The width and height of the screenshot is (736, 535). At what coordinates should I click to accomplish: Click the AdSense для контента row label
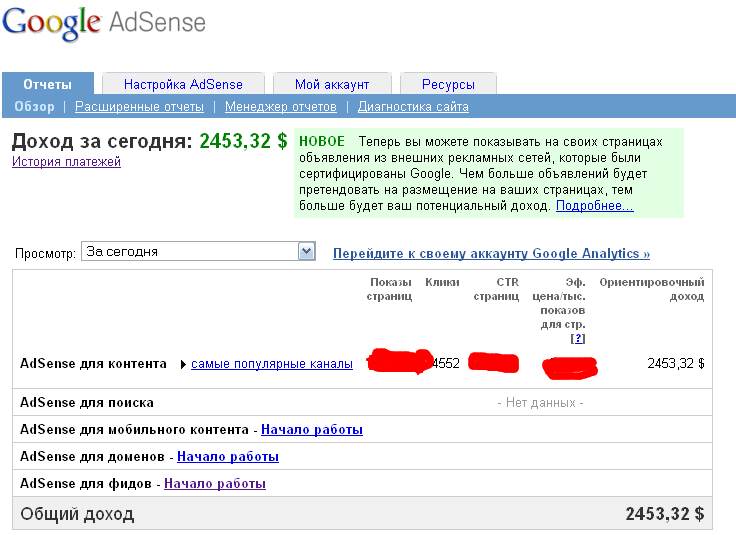(93, 364)
